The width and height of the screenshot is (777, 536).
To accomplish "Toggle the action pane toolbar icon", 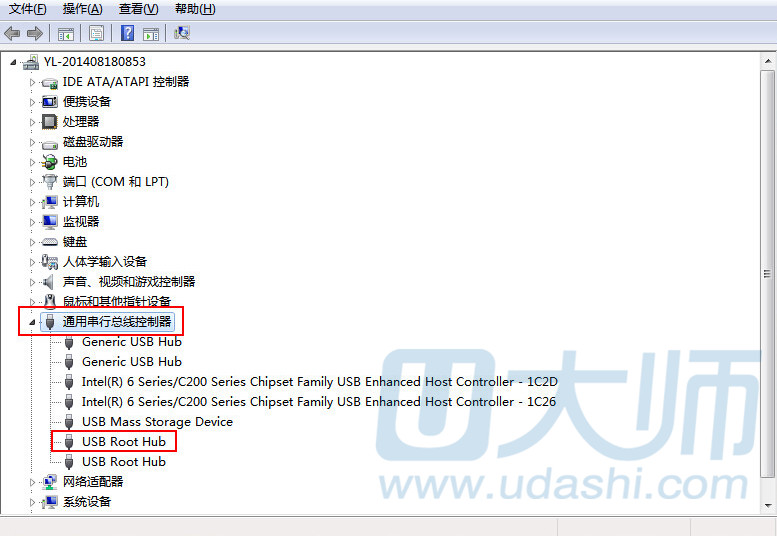I will click(151, 34).
